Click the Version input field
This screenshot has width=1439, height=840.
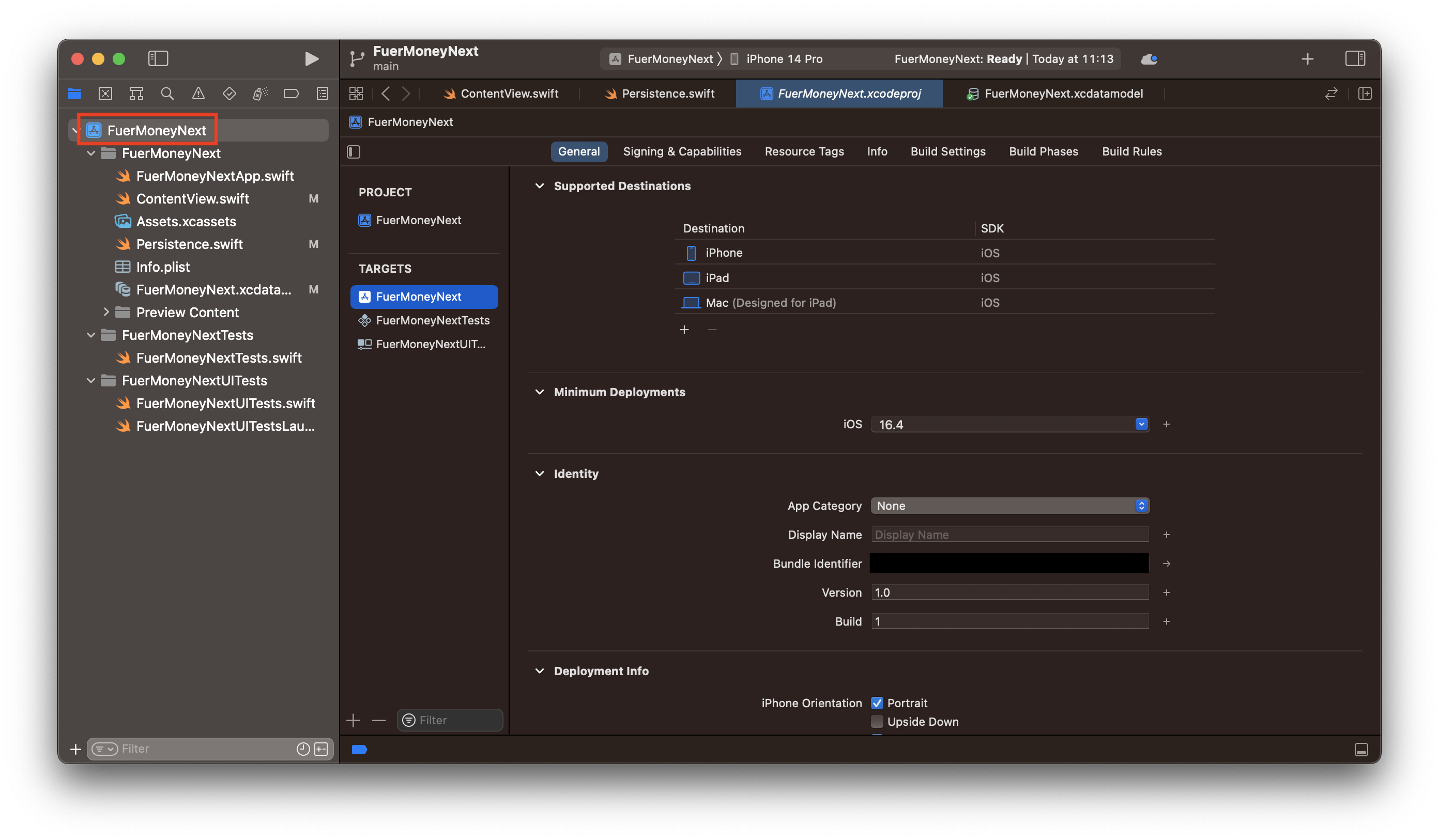click(1009, 593)
